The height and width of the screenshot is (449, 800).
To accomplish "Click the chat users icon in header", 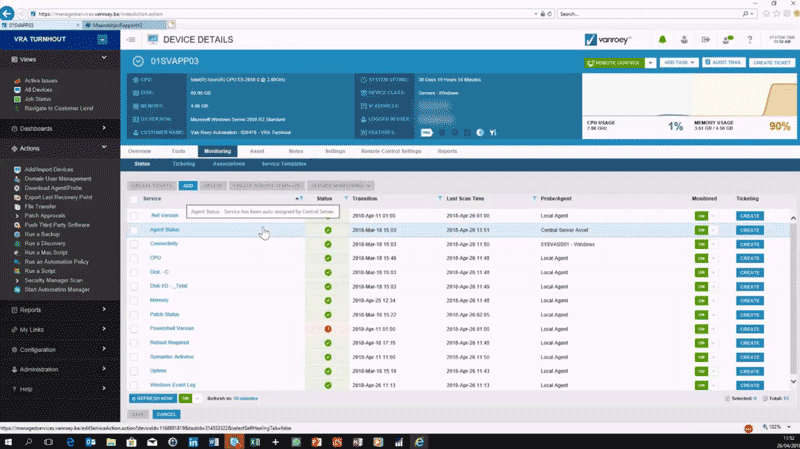I will (728, 39).
